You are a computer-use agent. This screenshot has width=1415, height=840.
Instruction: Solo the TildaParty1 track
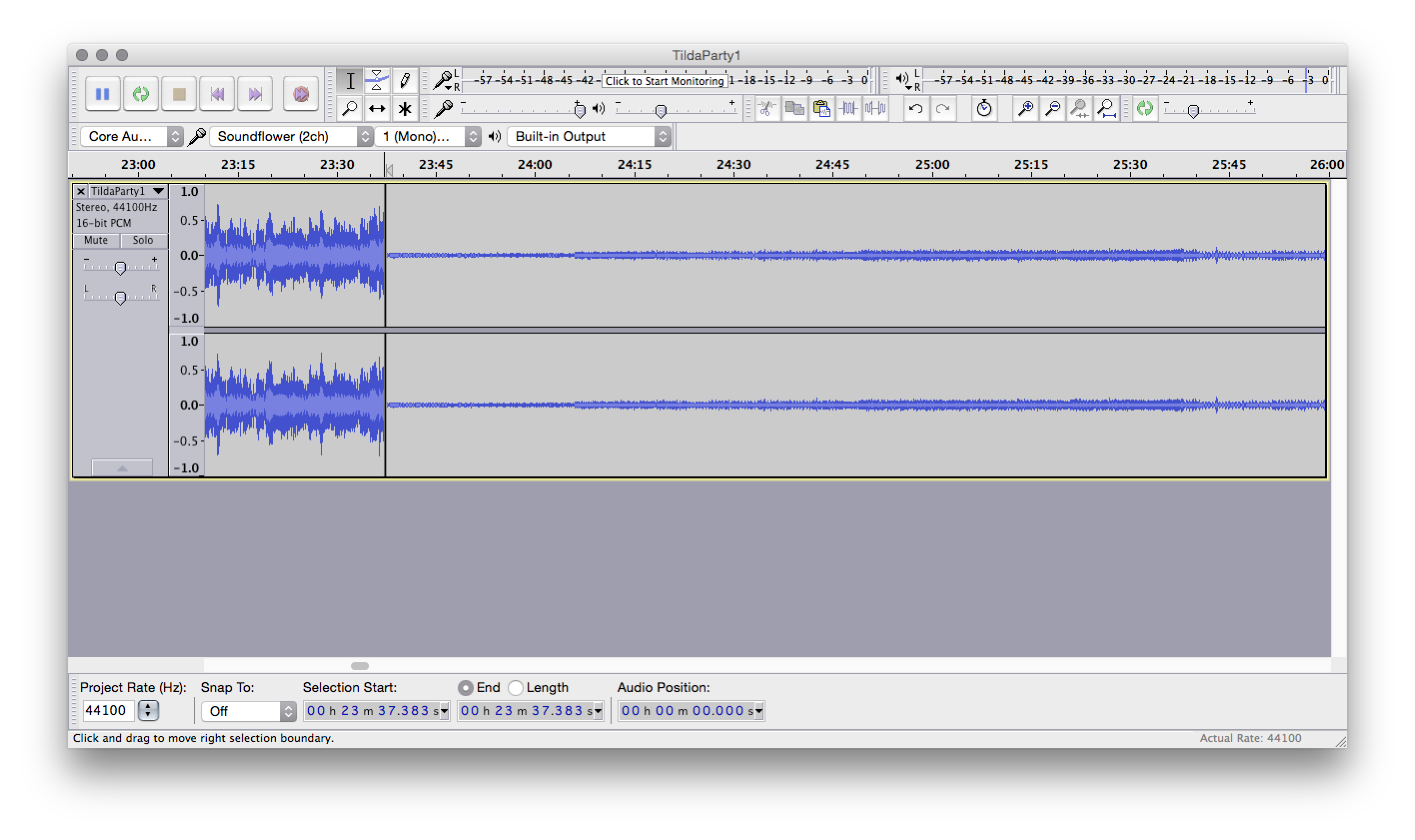(143, 240)
